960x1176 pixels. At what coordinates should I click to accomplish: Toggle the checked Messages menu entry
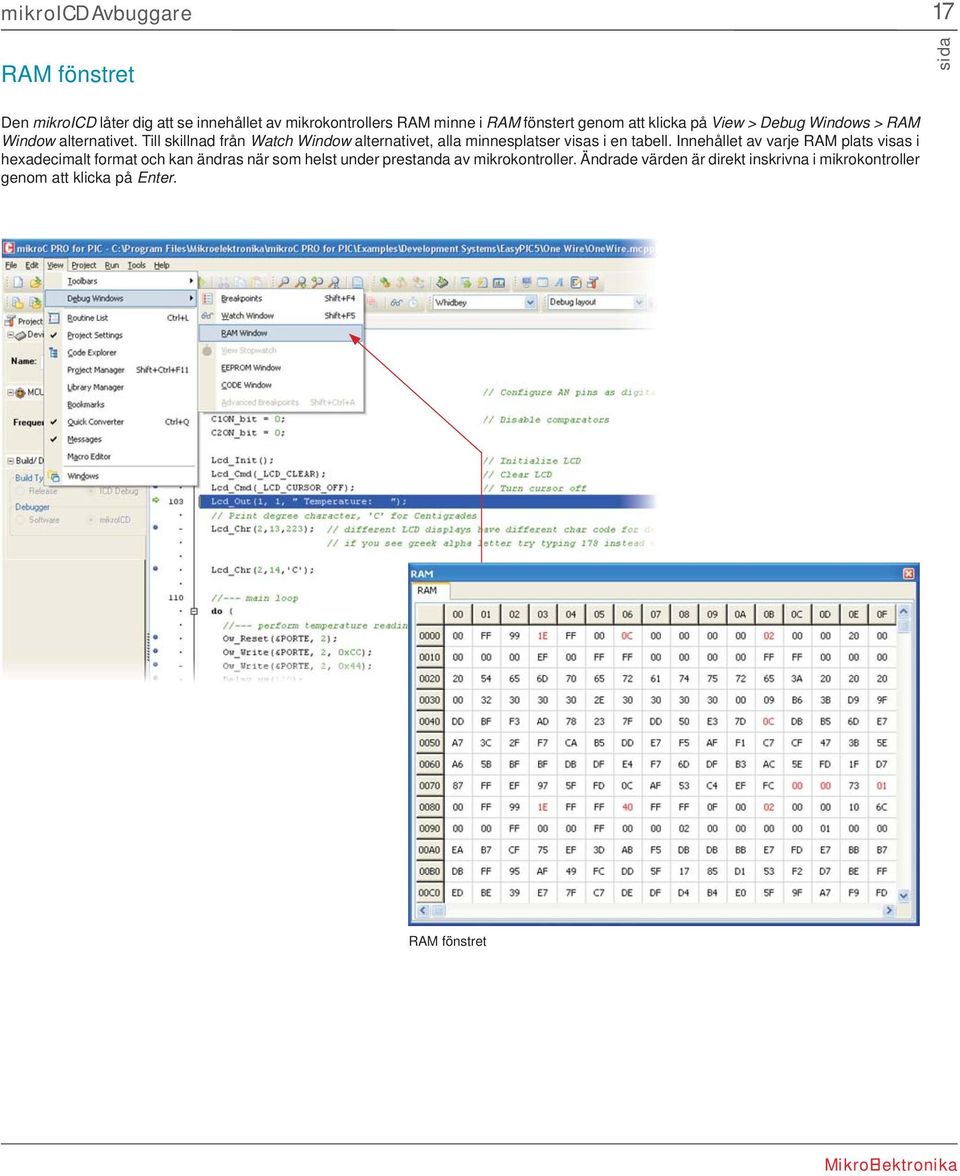120,439
